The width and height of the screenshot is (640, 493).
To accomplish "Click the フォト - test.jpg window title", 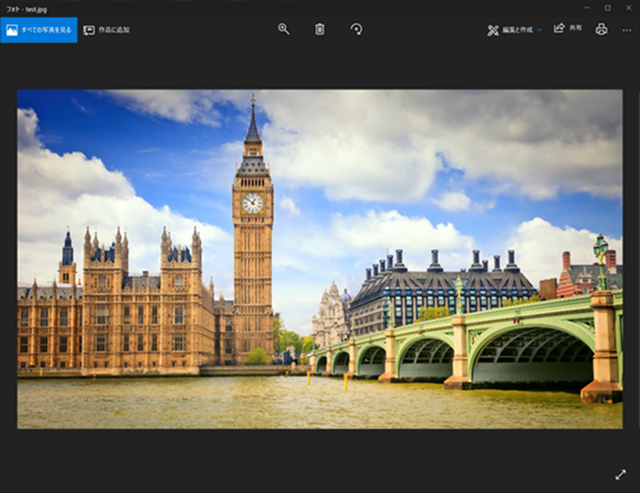I will point(26,9).
